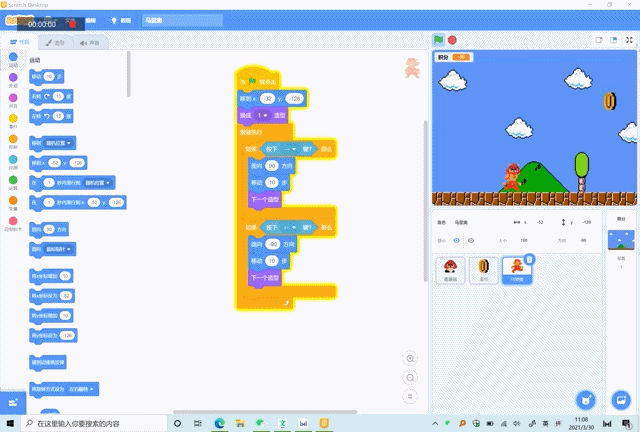Click the sprite name field in sprite pane
This screenshot has height=432, width=640.
pyautogui.click(x=478, y=222)
